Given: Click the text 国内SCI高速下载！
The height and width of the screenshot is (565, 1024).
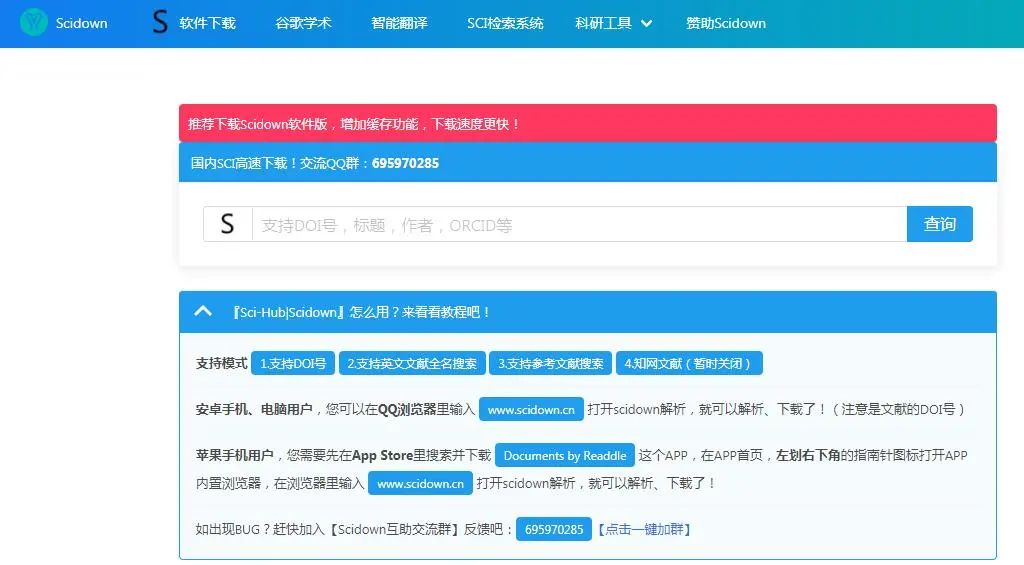Looking at the screenshot, I should [244, 163].
